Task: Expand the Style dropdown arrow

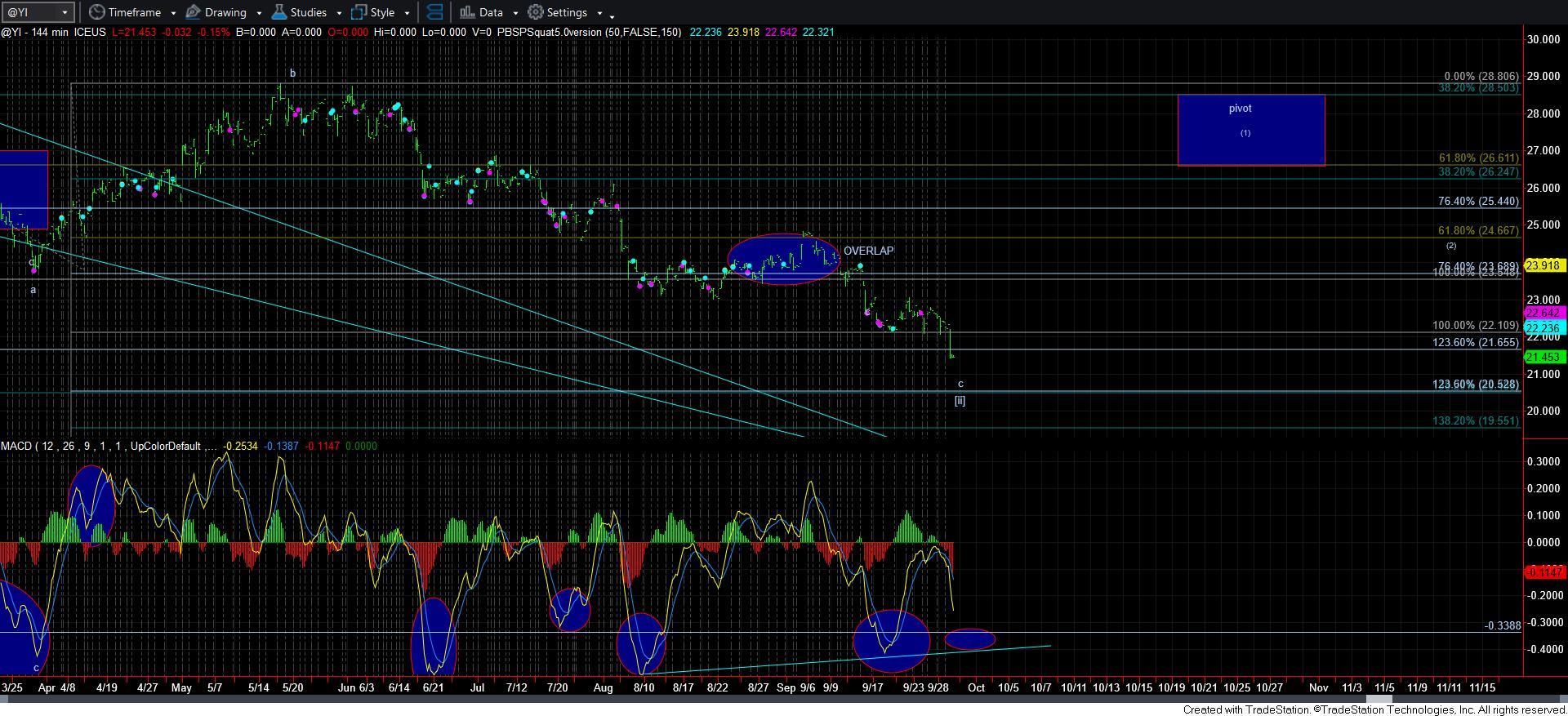Action: point(406,13)
